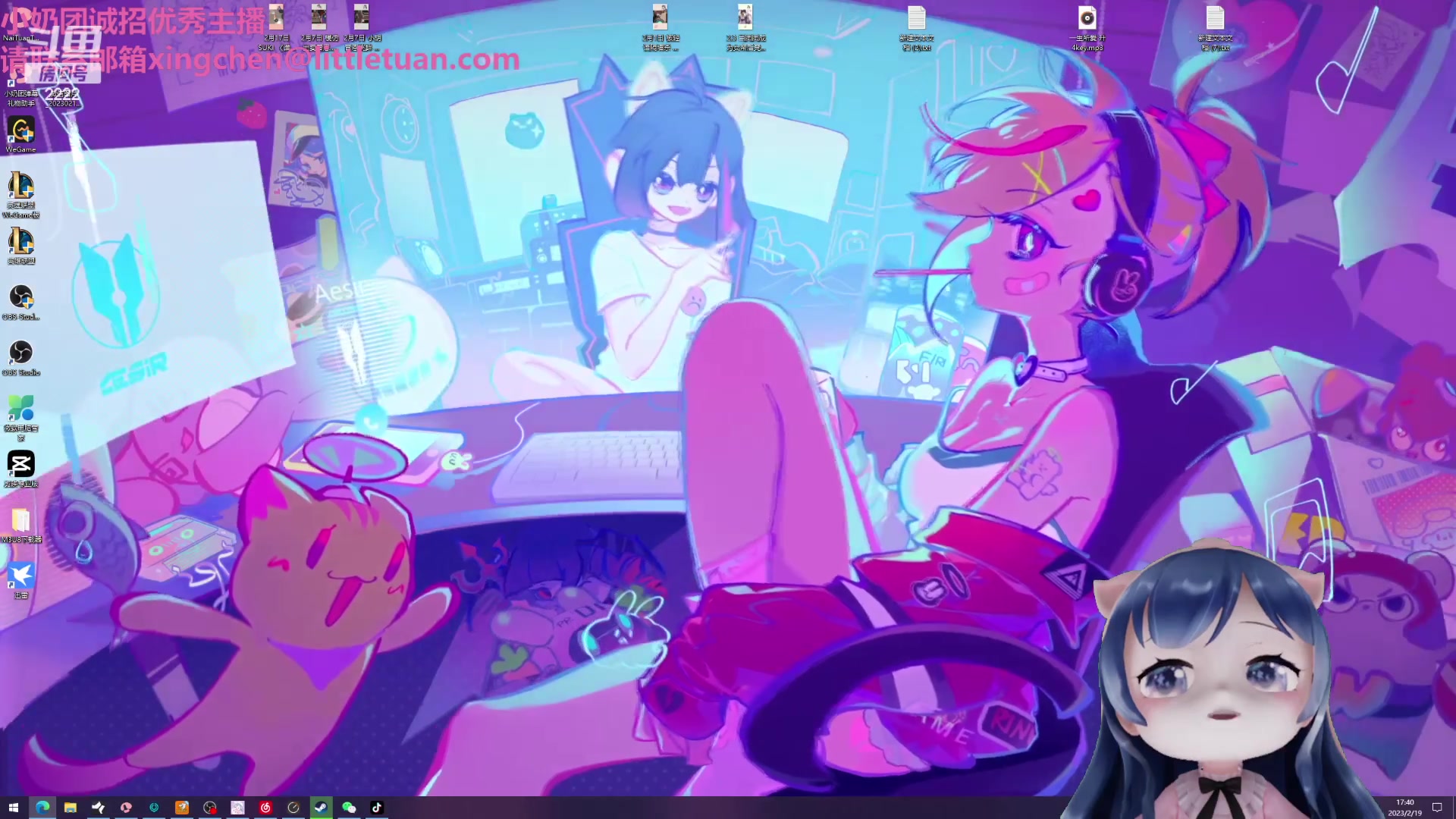Open NetEase Cloud Music from the taskbar
This screenshot has width=1456, height=819.
point(265,808)
